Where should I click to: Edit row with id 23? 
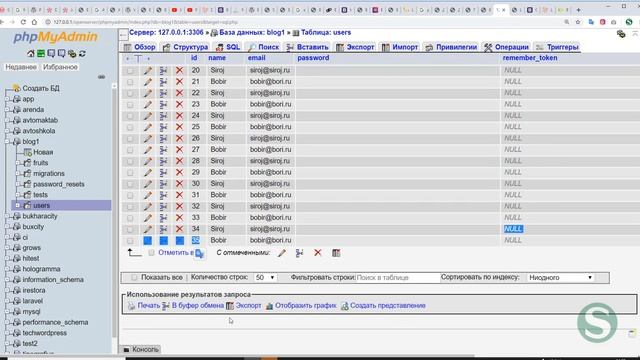click(148, 104)
